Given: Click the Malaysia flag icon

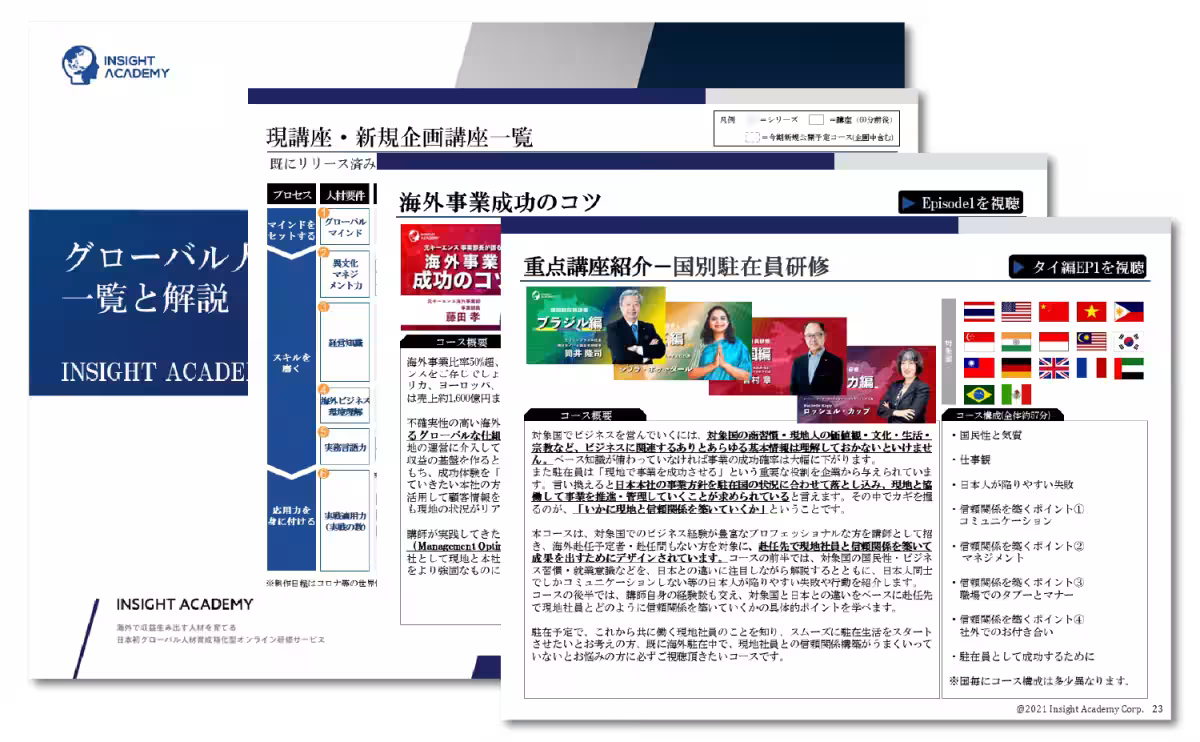Looking at the screenshot, I should point(1091,340).
